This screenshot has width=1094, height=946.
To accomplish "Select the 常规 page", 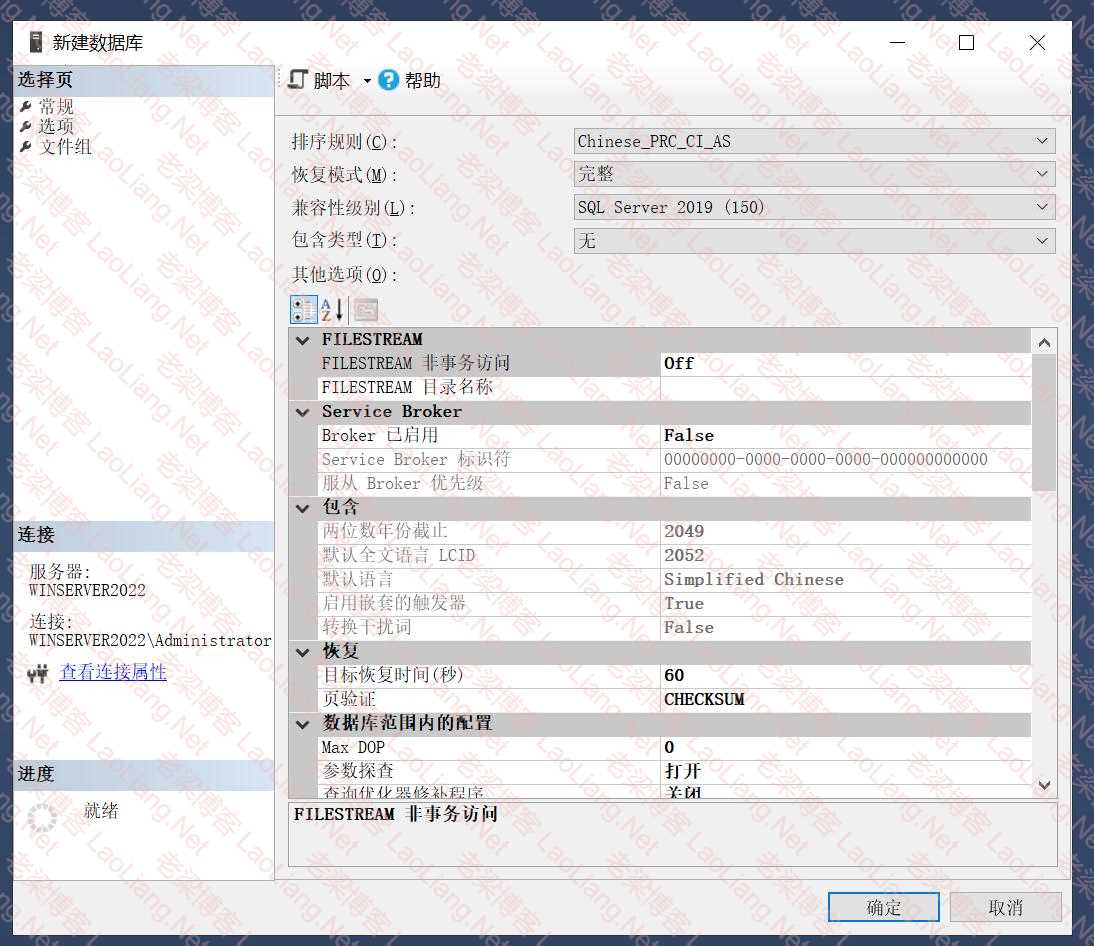I will pyautogui.click(x=56, y=106).
